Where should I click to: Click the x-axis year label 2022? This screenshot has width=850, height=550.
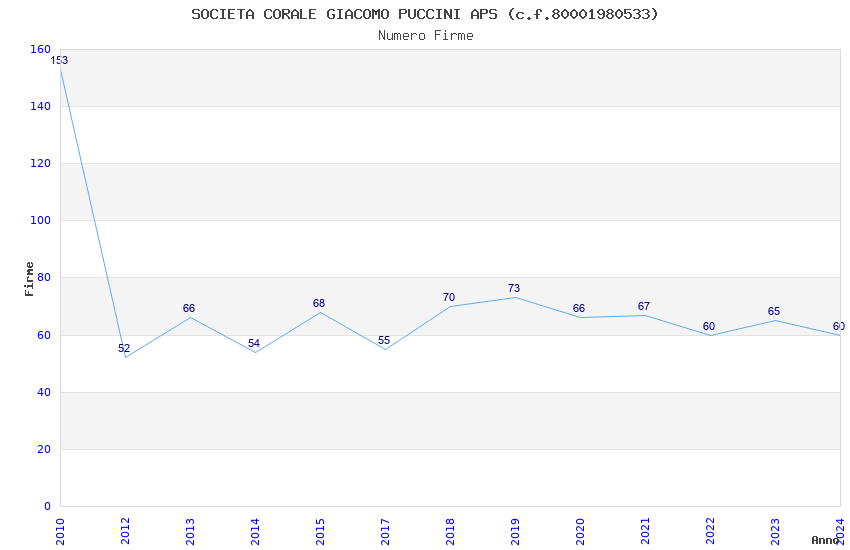(x=711, y=531)
